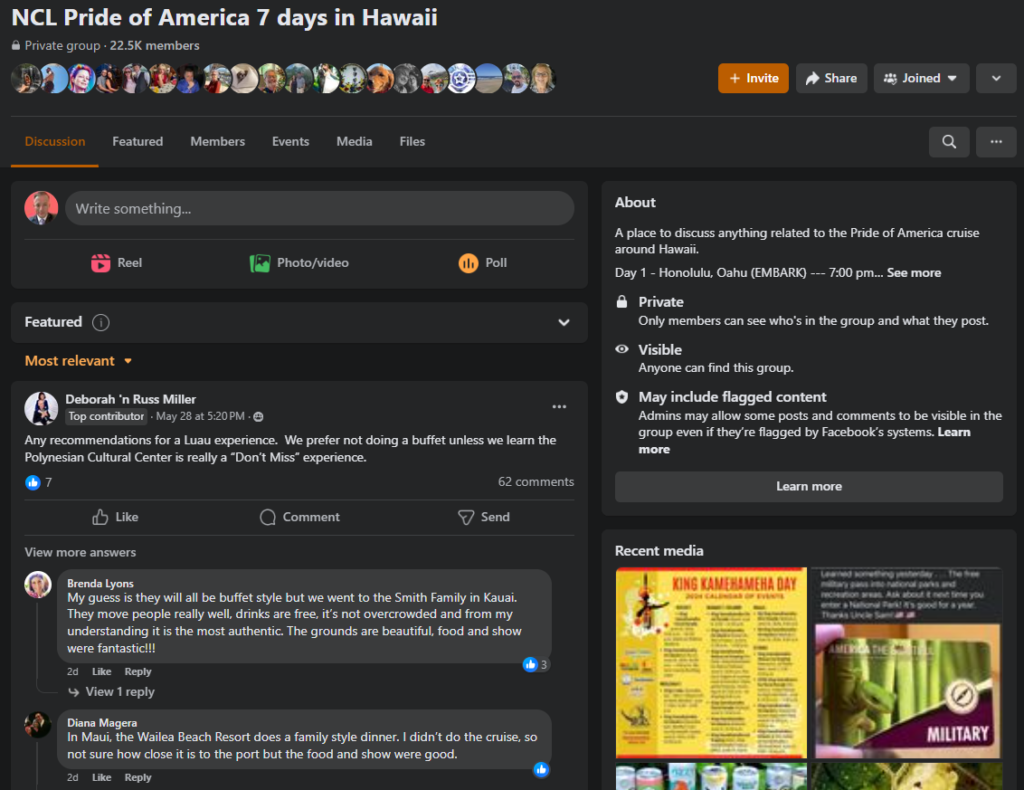The width and height of the screenshot is (1024, 790).
Task: Open the 62 comments link
Action: [x=536, y=482]
